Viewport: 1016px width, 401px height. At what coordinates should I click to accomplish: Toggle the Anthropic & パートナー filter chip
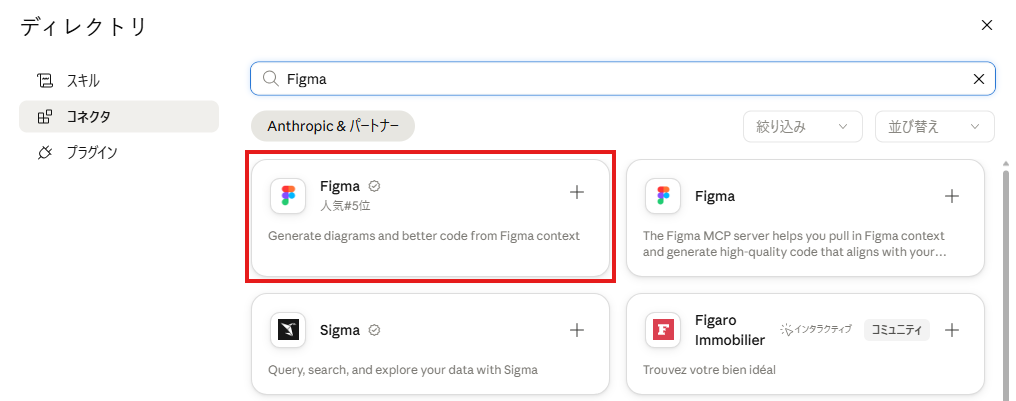pos(332,126)
